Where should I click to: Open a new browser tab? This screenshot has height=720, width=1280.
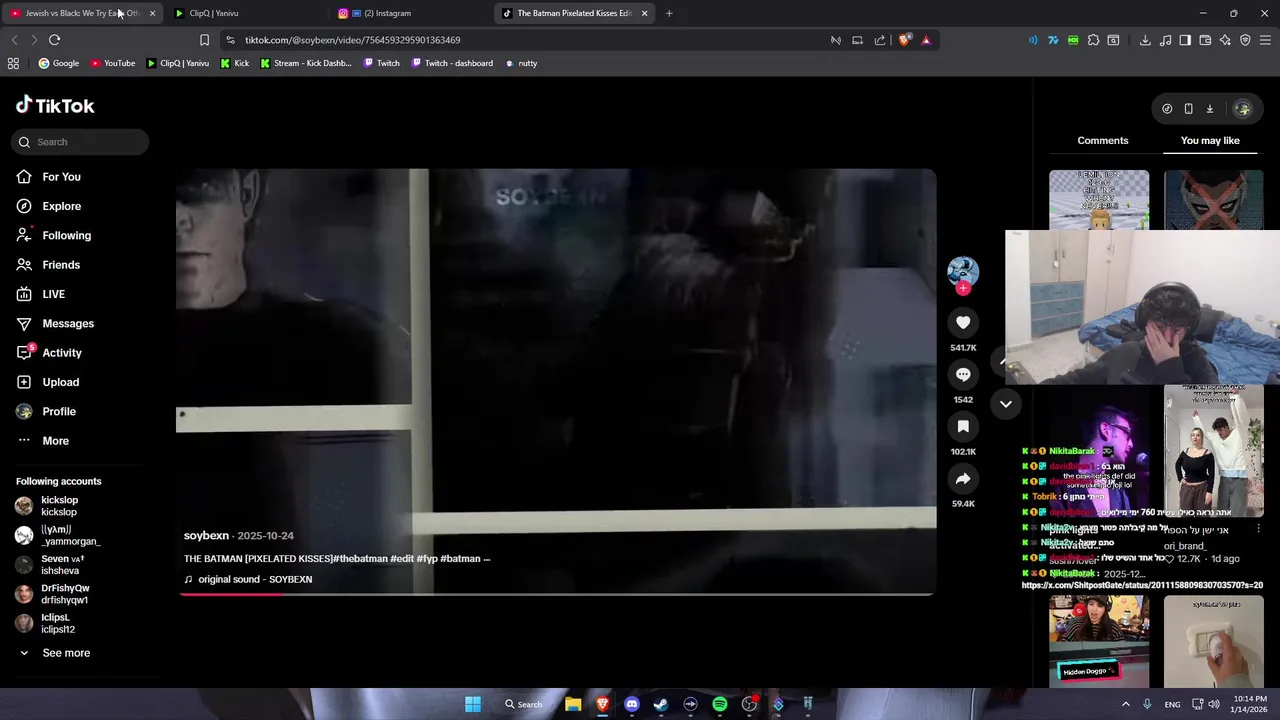click(x=669, y=13)
